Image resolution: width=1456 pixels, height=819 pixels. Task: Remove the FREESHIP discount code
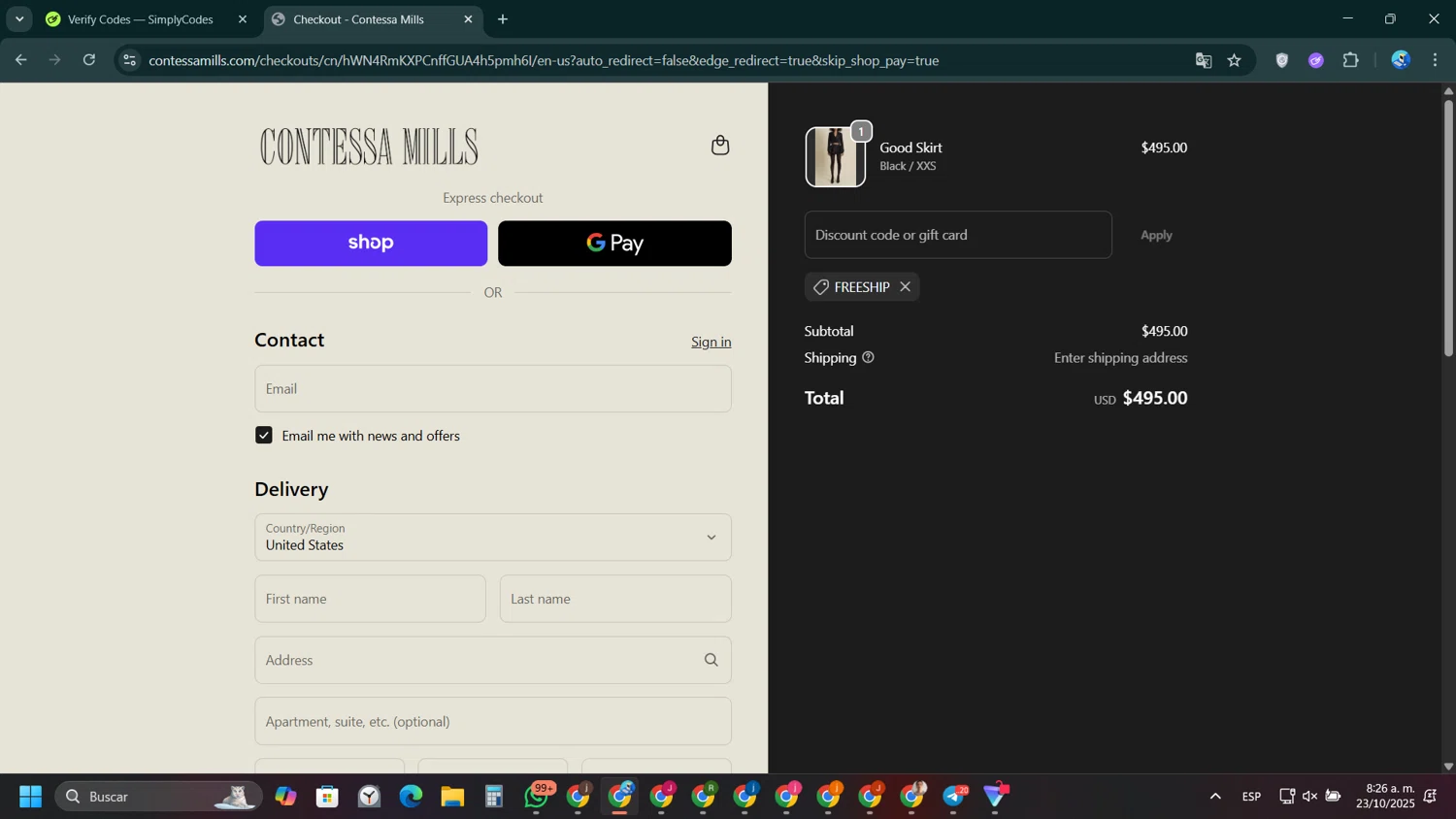click(905, 287)
